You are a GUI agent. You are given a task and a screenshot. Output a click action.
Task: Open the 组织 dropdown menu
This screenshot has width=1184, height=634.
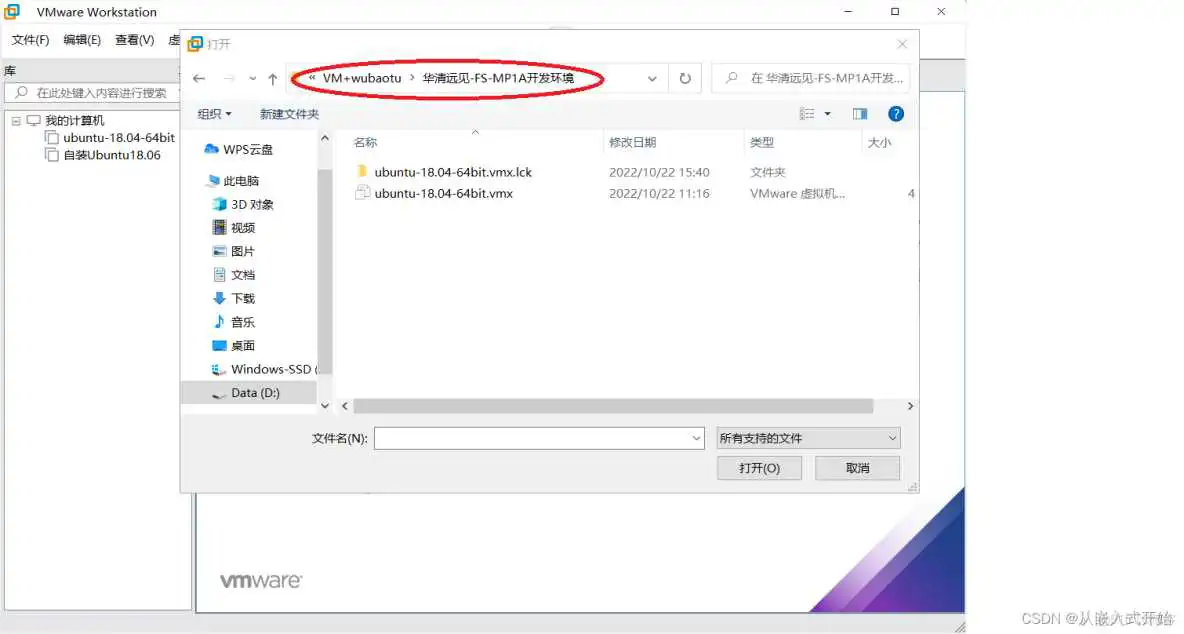pyautogui.click(x=214, y=113)
